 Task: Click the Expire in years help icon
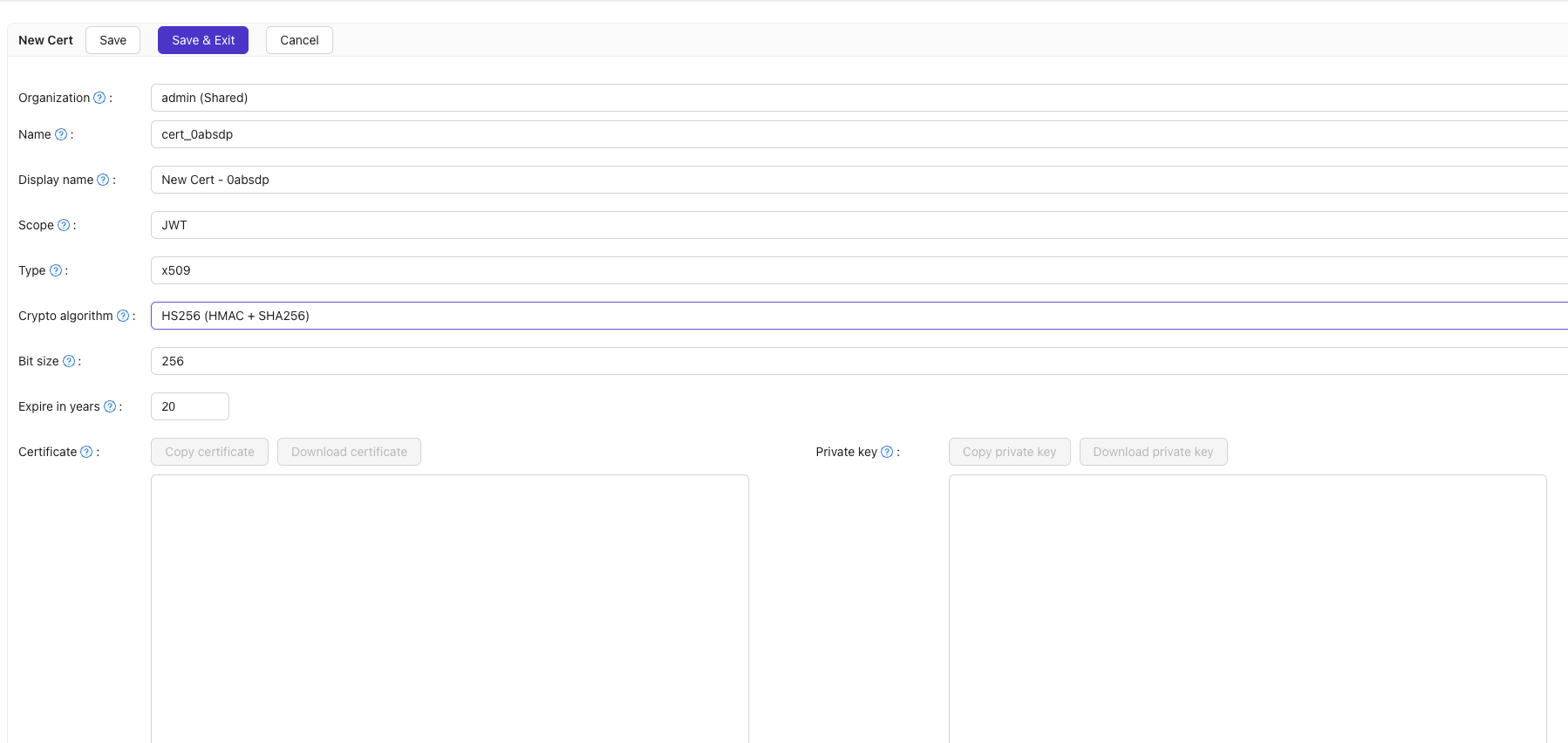point(110,406)
